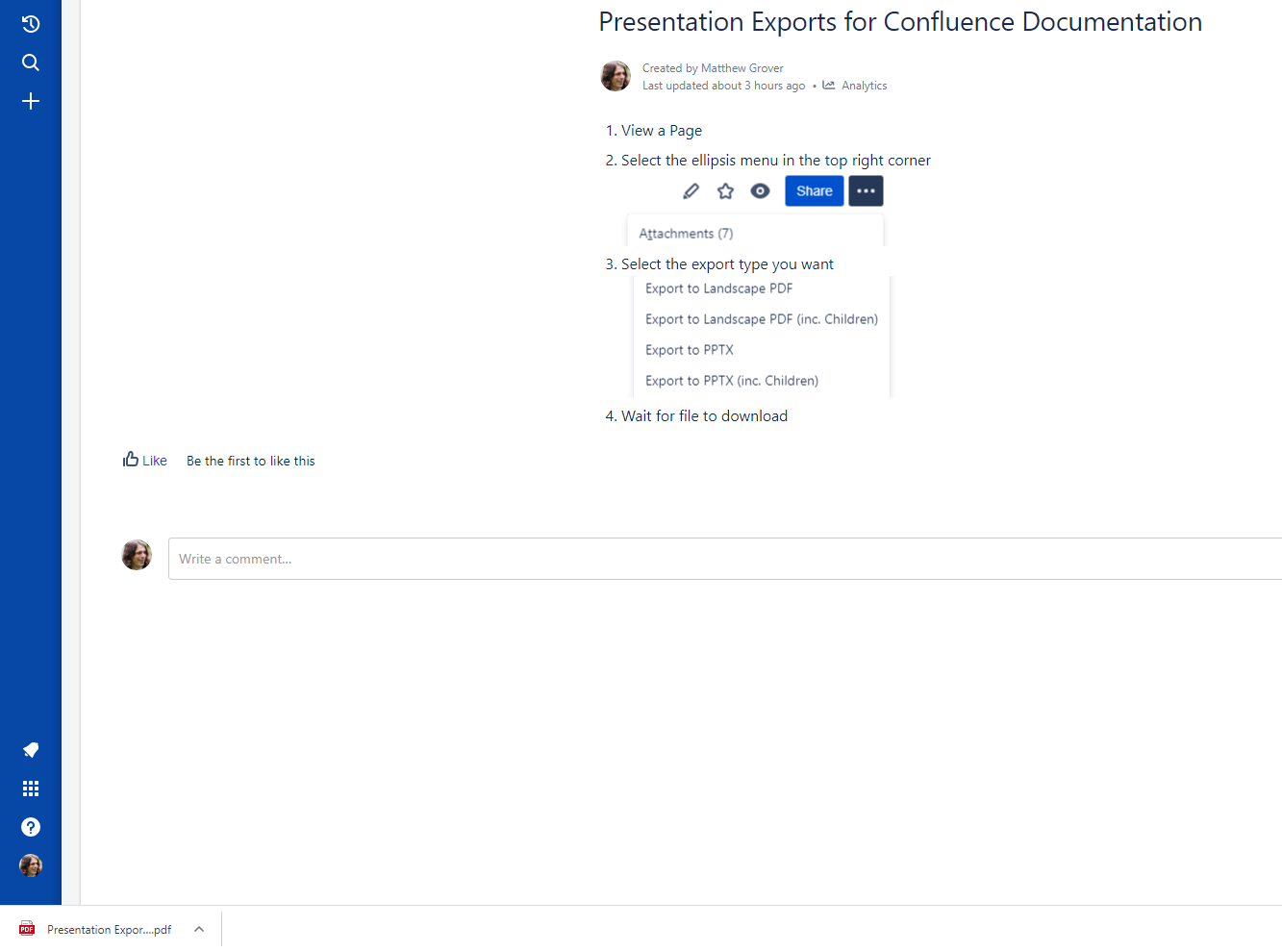Click the star favourite icon
Image resolution: width=1282 pixels, height=952 pixels.
[725, 191]
